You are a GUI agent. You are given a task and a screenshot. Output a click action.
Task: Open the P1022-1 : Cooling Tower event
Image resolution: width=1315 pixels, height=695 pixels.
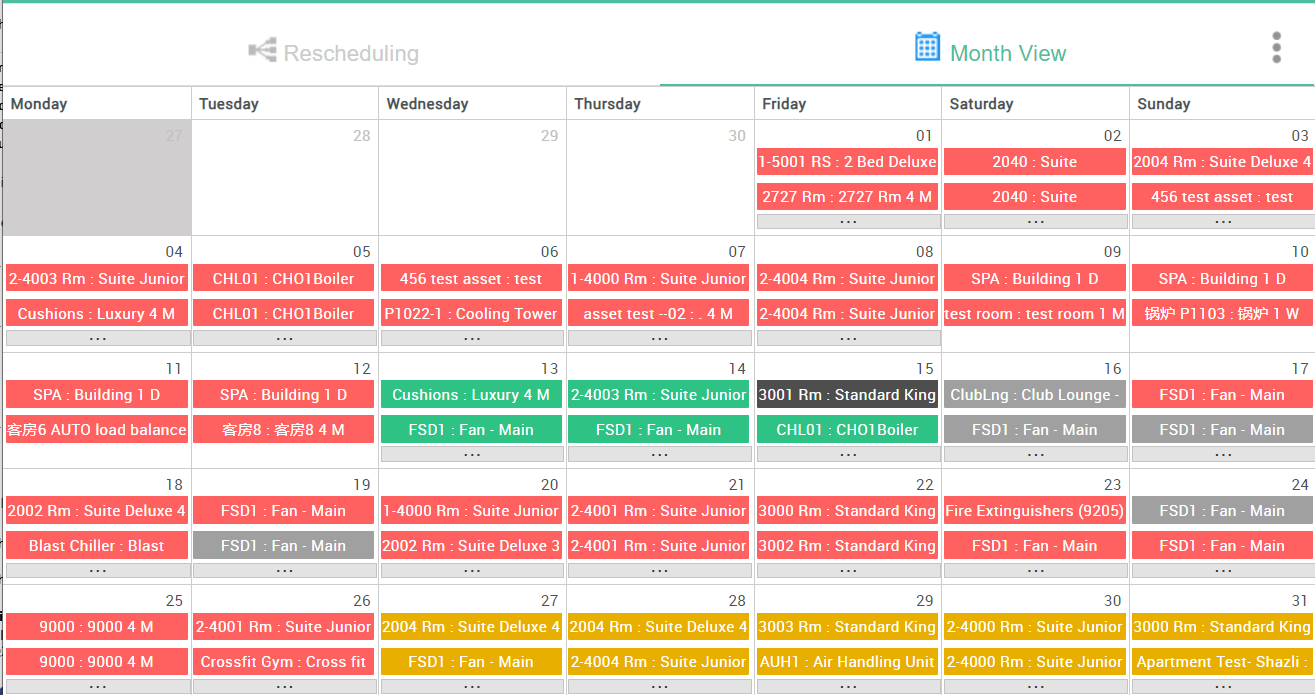(x=471, y=314)
